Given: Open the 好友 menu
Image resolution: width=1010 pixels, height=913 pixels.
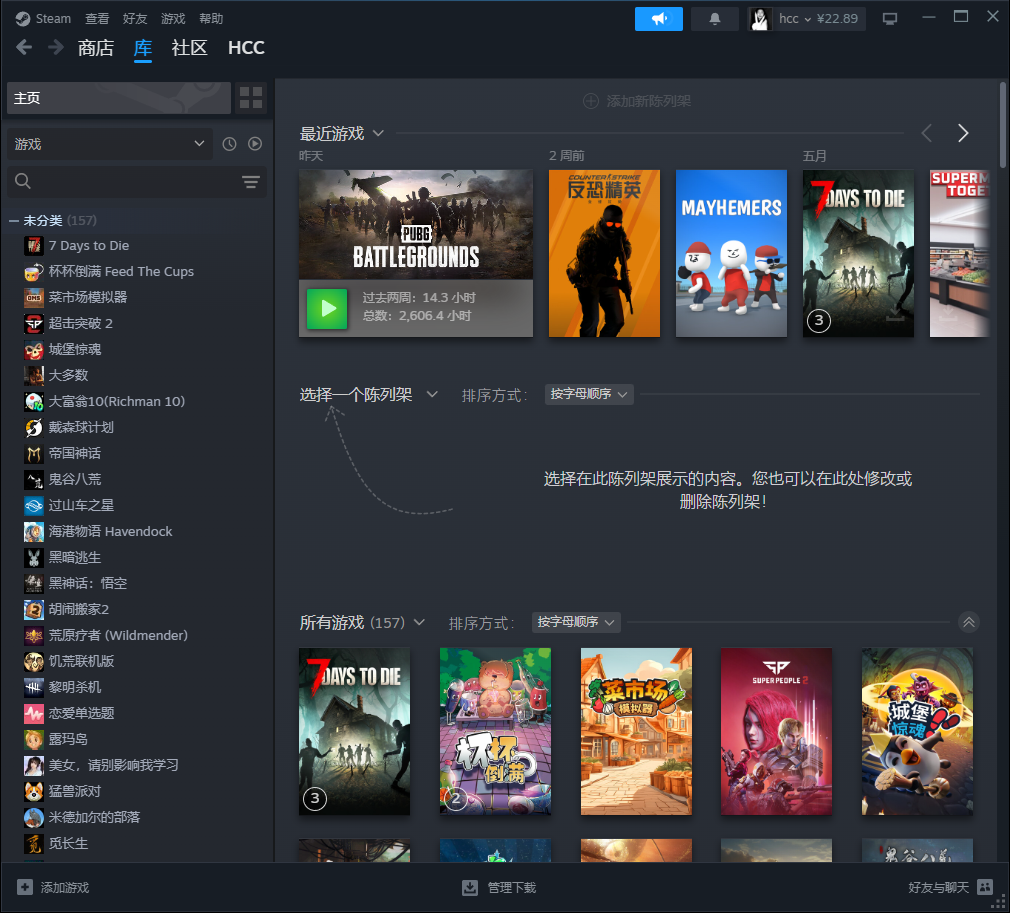Looking at the screenshot, I should [135, 19].
